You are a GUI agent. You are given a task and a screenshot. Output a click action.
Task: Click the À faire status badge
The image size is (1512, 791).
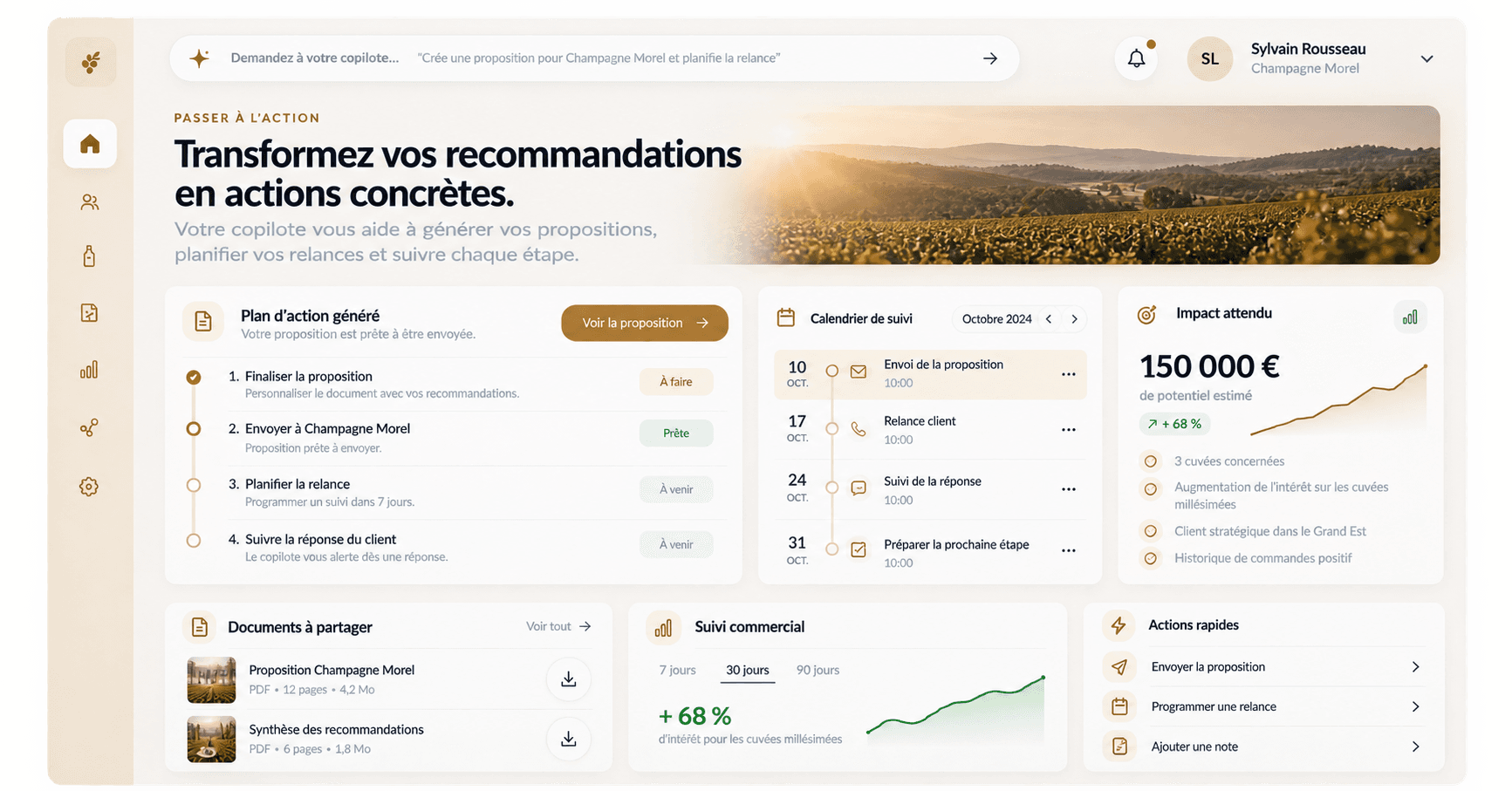[676, 381]
